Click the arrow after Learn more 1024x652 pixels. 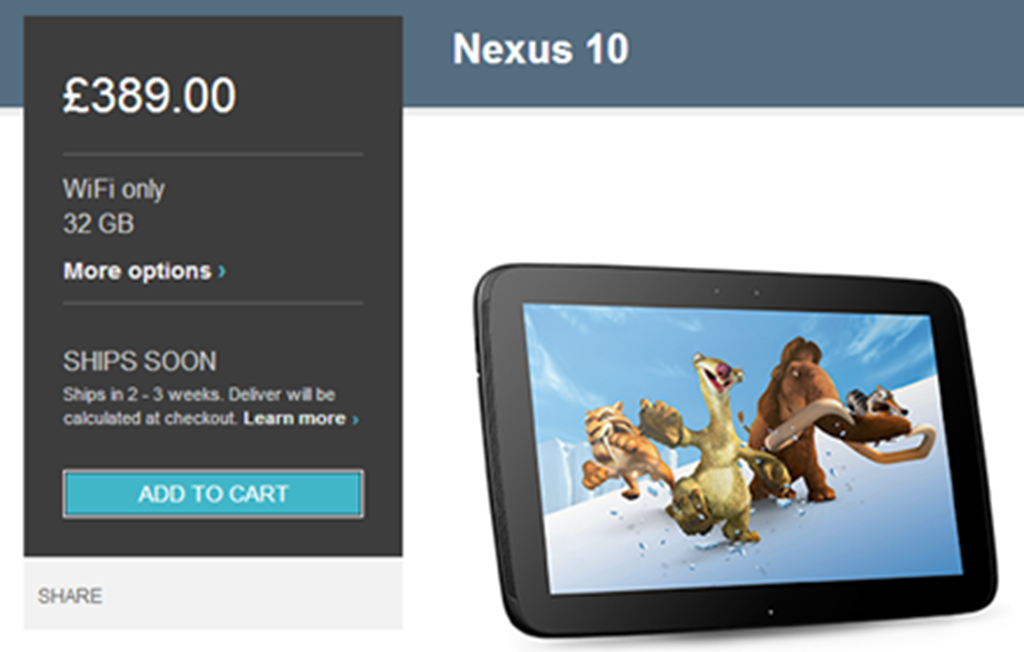(355, 419)
